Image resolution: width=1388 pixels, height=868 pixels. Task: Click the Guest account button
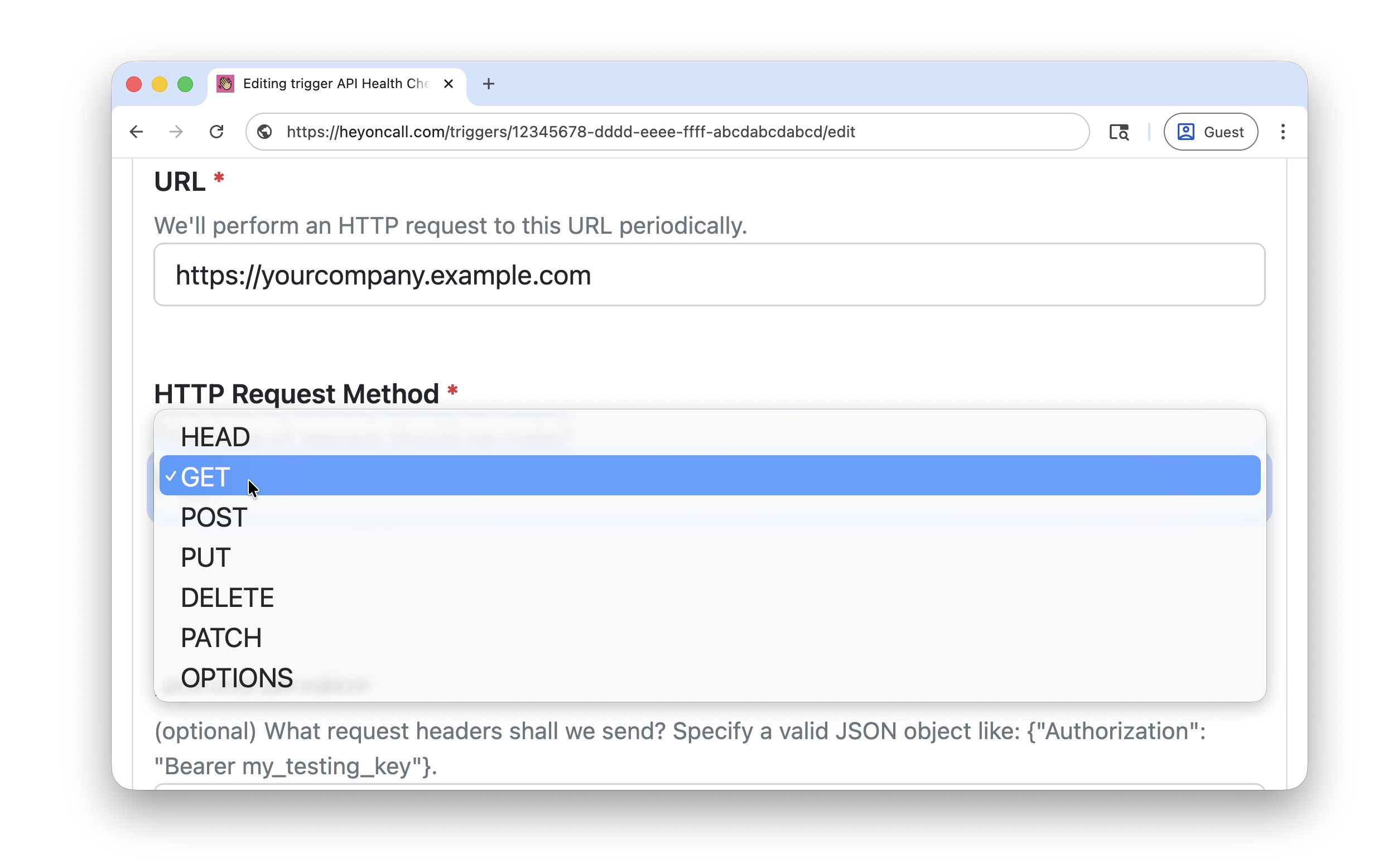pyautogui.click(x=1210, y=132)
